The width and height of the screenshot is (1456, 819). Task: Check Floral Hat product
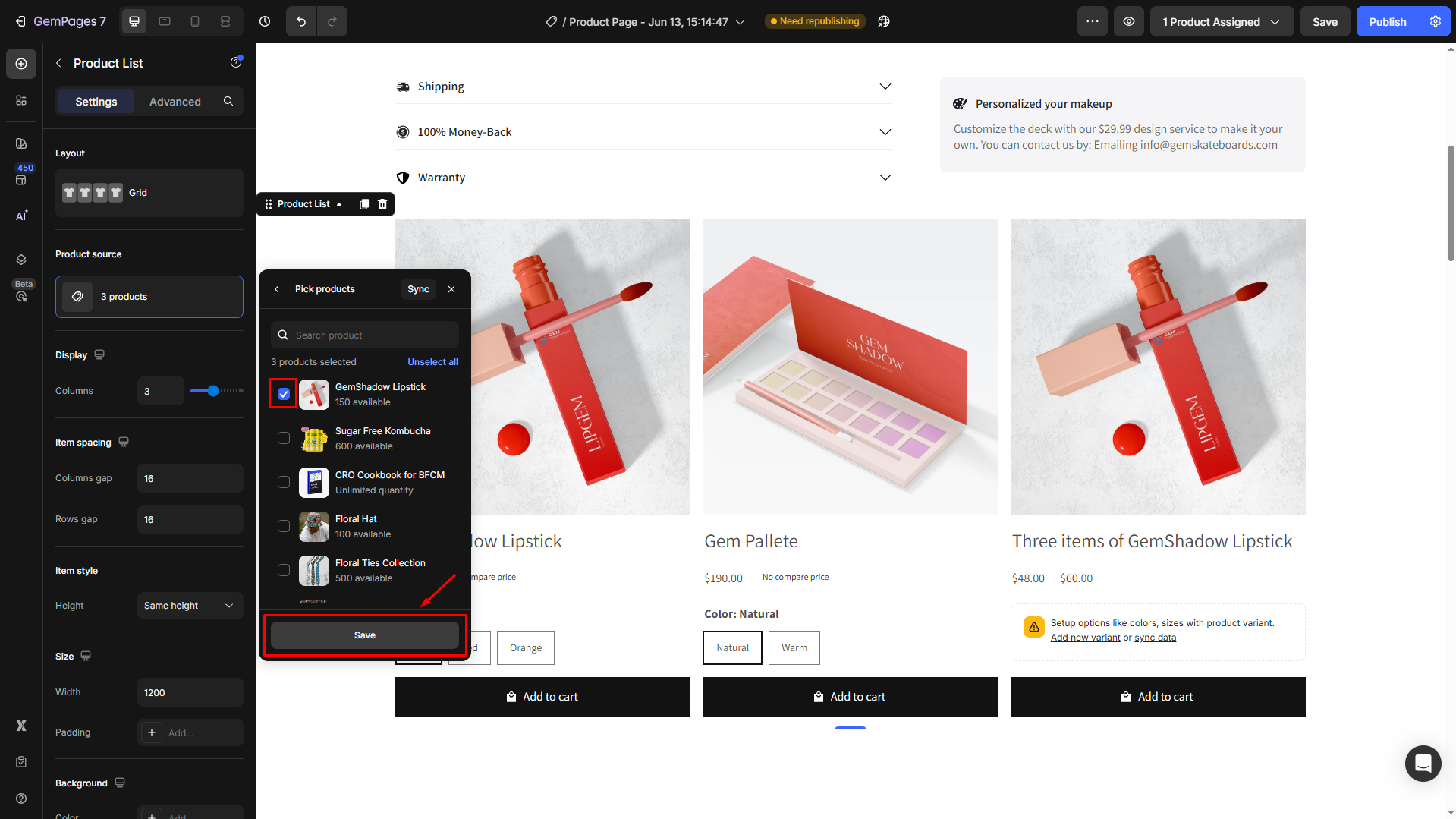click(284, 526)
